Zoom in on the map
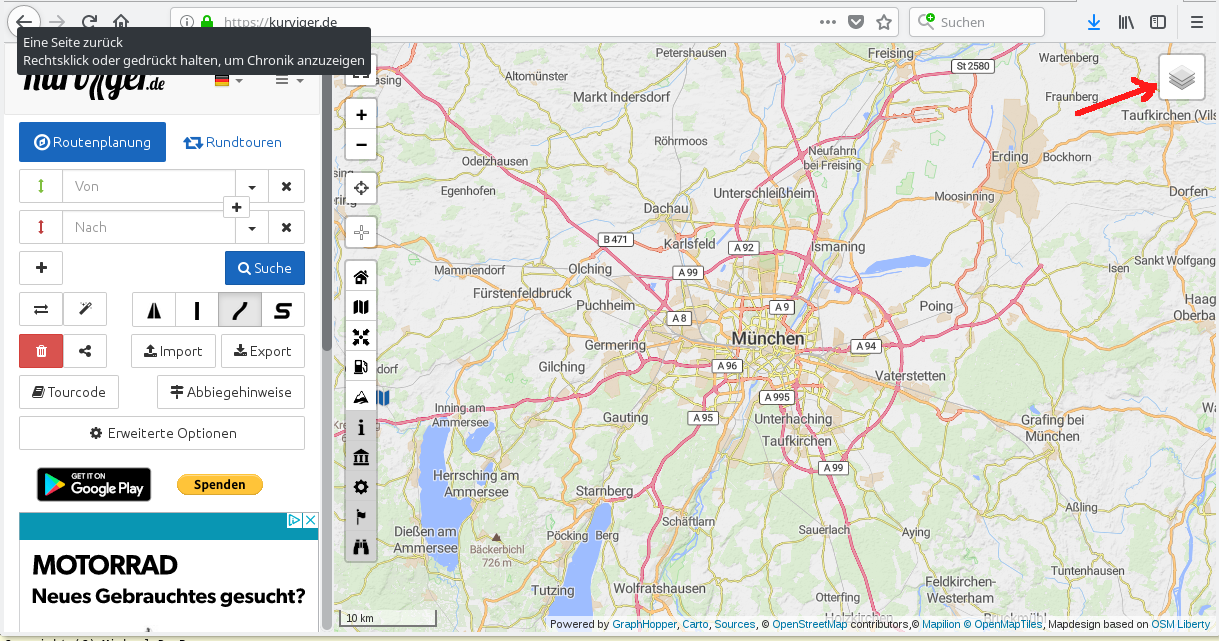 (361, 115)
